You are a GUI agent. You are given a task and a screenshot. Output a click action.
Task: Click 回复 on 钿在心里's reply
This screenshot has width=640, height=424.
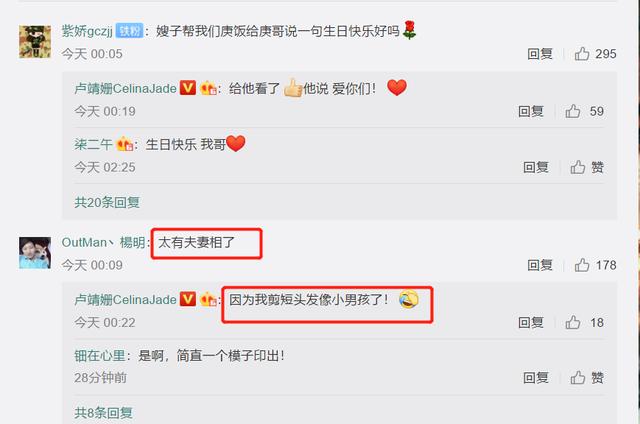point(536,377)
